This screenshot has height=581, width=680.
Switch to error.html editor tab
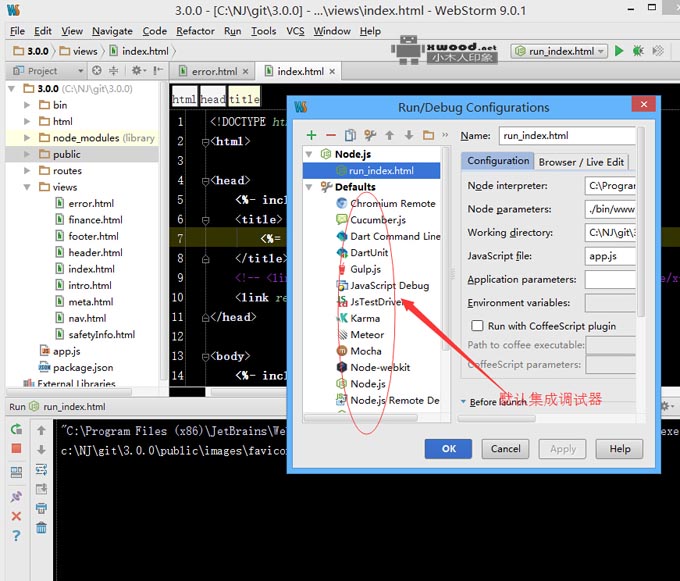[x=214, y=72]
